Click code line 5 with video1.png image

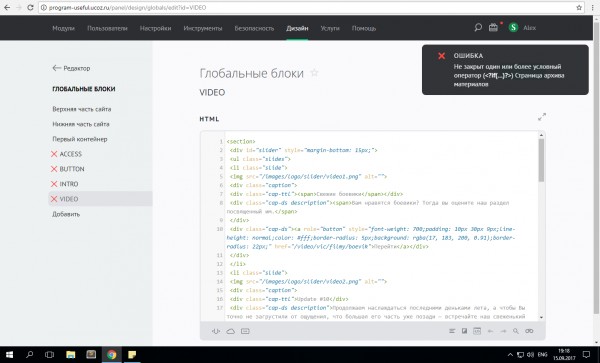(308, 177)
